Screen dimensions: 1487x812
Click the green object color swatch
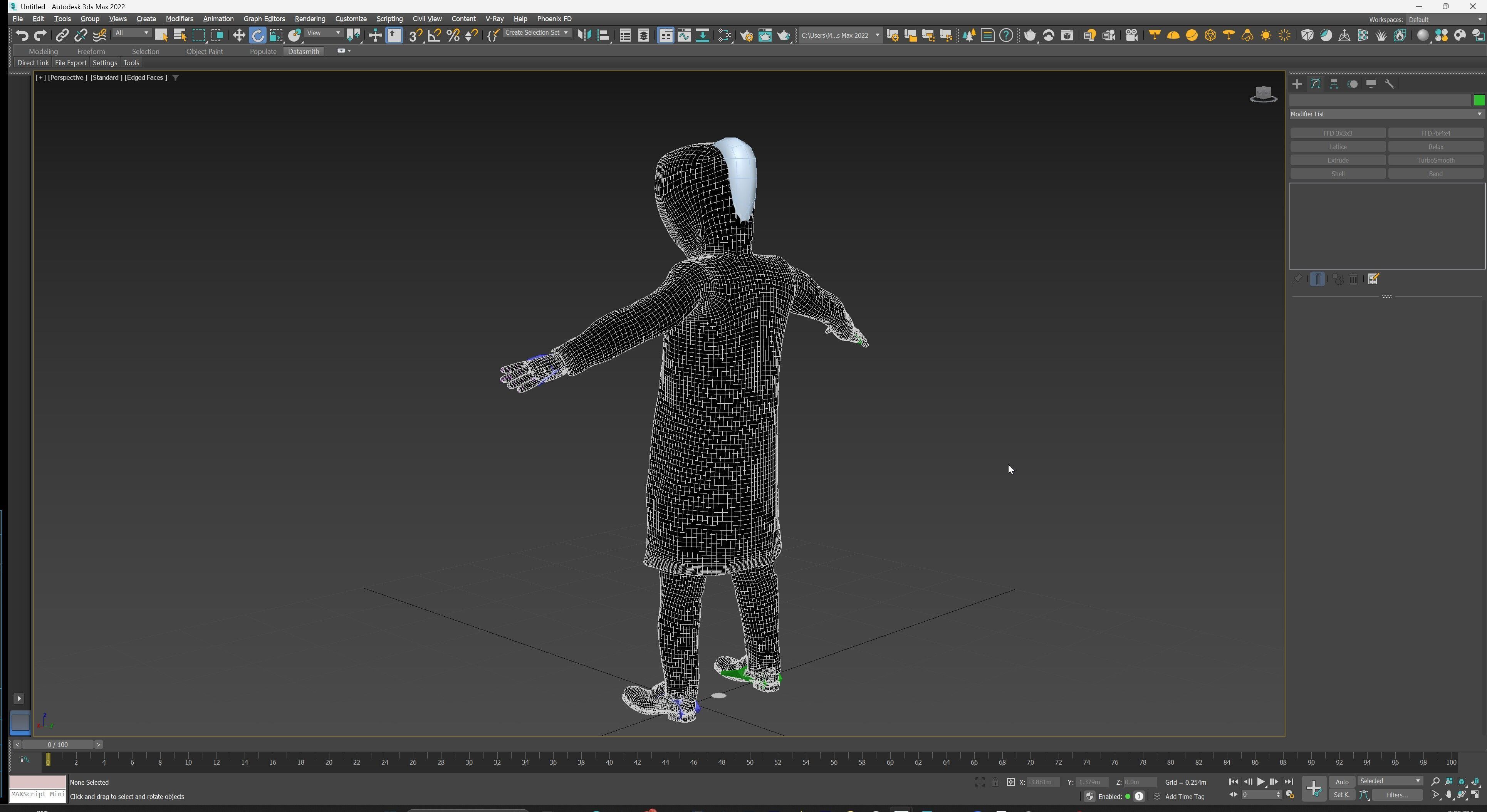(1479, 101)
